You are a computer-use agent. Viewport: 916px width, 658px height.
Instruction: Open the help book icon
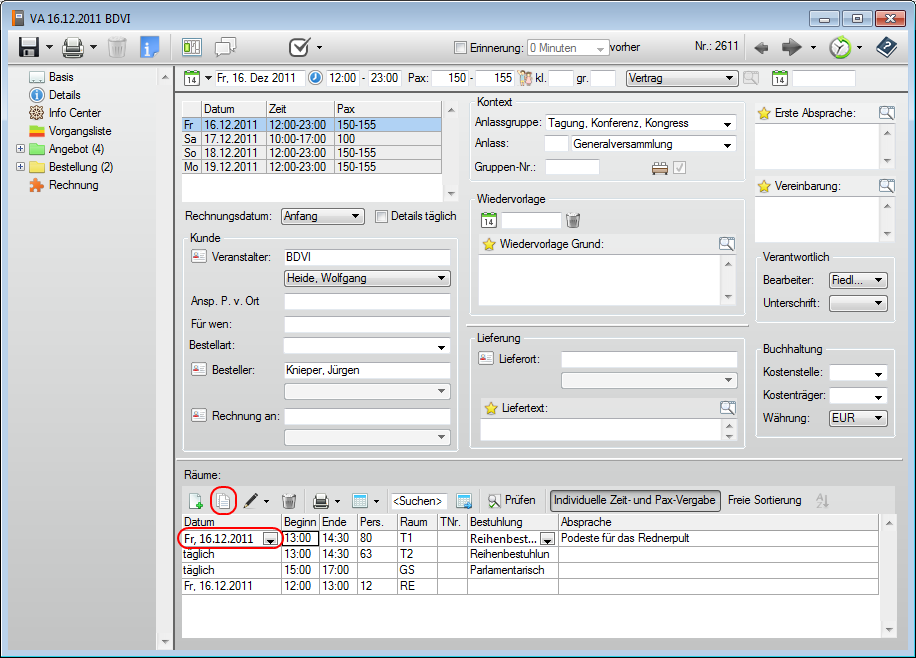[886, 47]
